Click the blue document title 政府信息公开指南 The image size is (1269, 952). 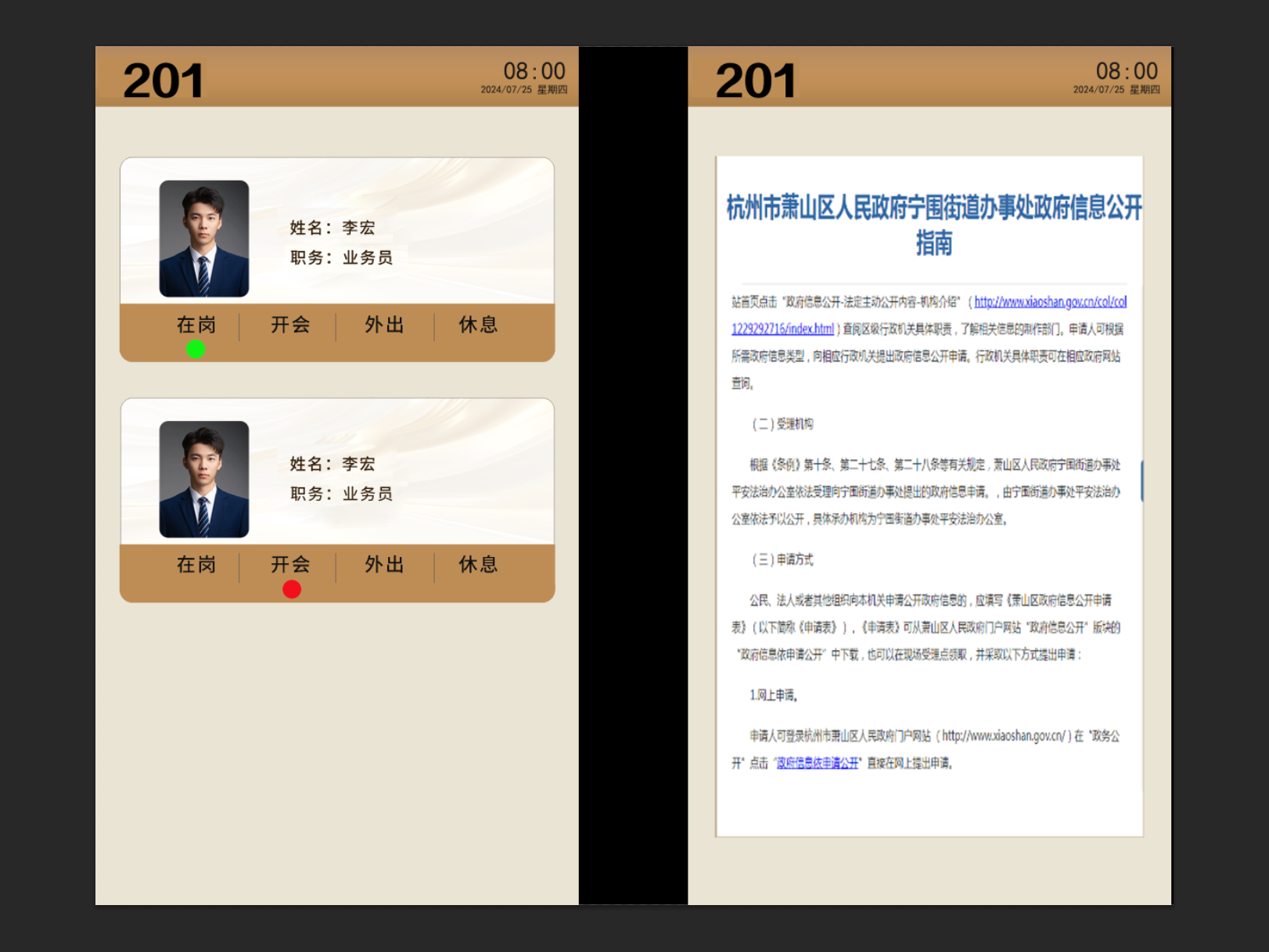[x=934, y=225]
